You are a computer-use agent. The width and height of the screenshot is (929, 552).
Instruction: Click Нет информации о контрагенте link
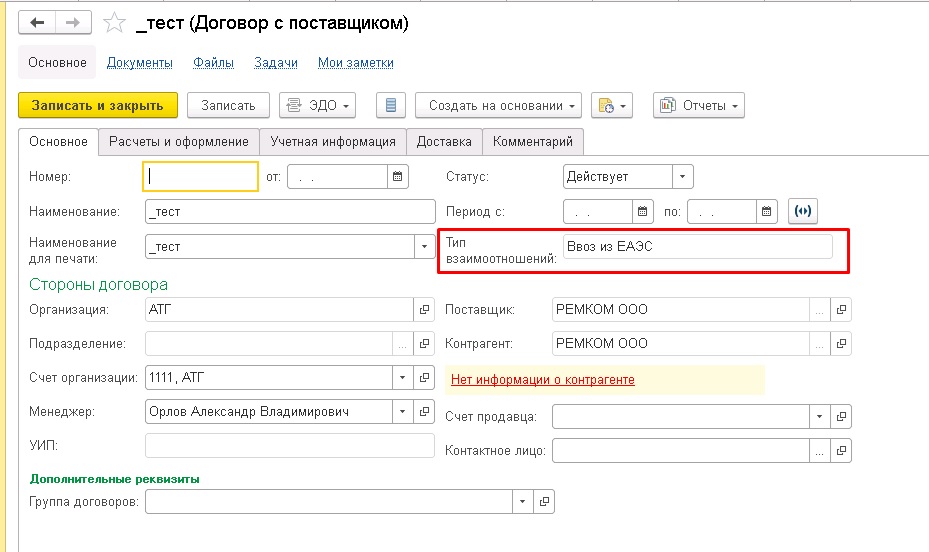point(543,380)
